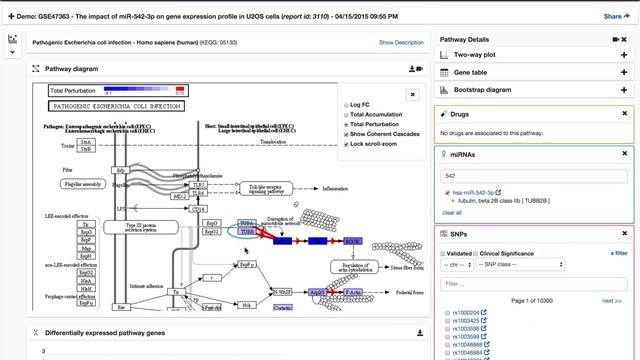Click the tubulin beta 2B TUBB2B entry

click(x=504, y=201)
